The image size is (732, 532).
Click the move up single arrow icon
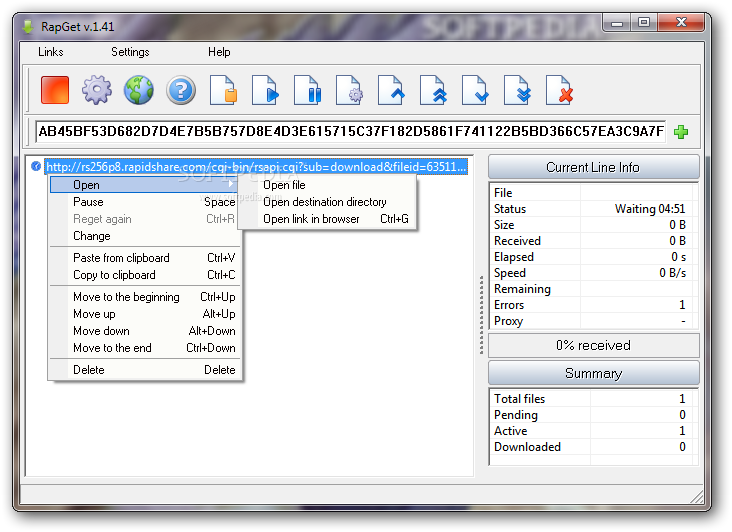tap(391, 90)
